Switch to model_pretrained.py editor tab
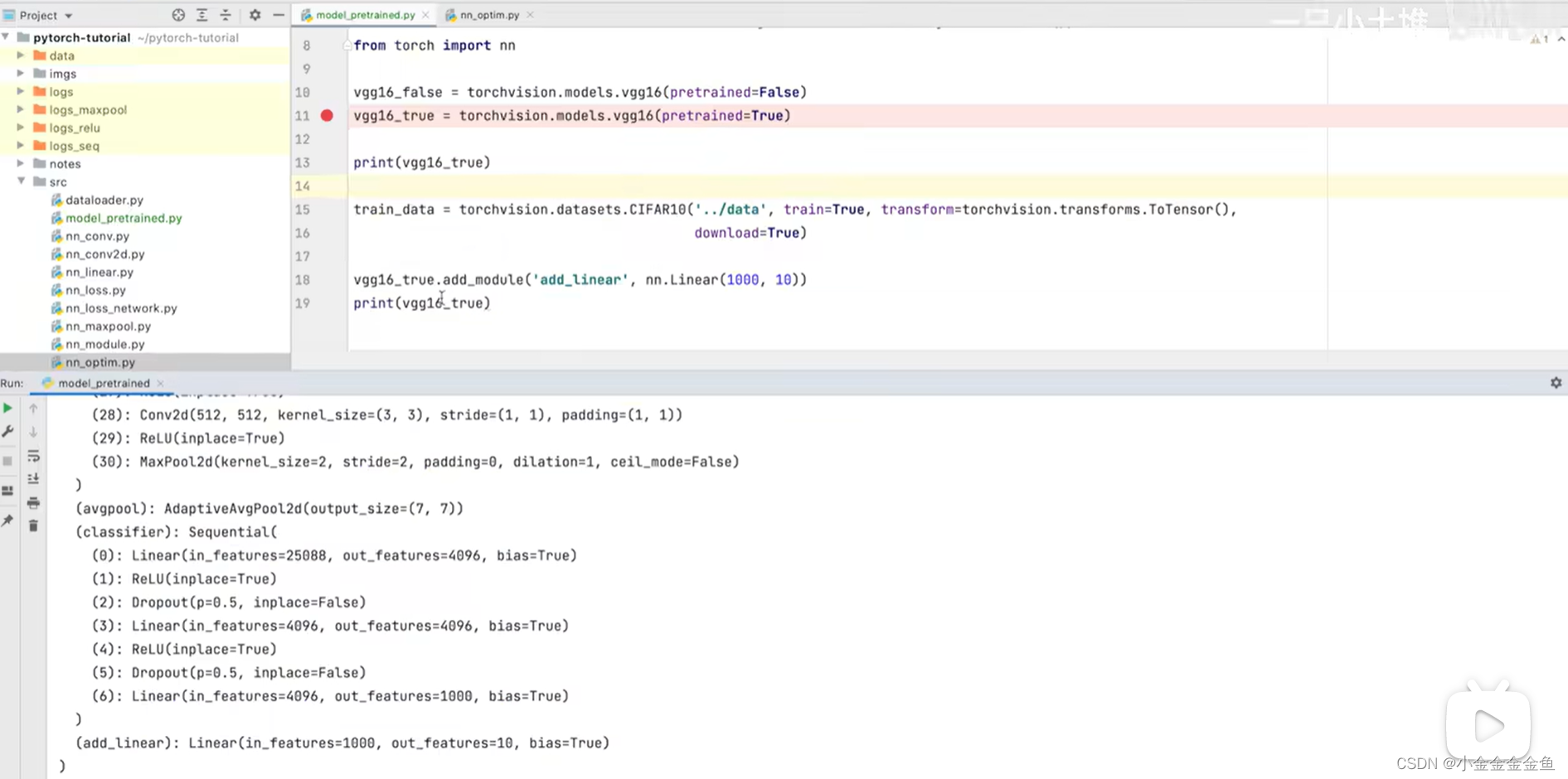 pyautogui.click(x=365, y=15)
